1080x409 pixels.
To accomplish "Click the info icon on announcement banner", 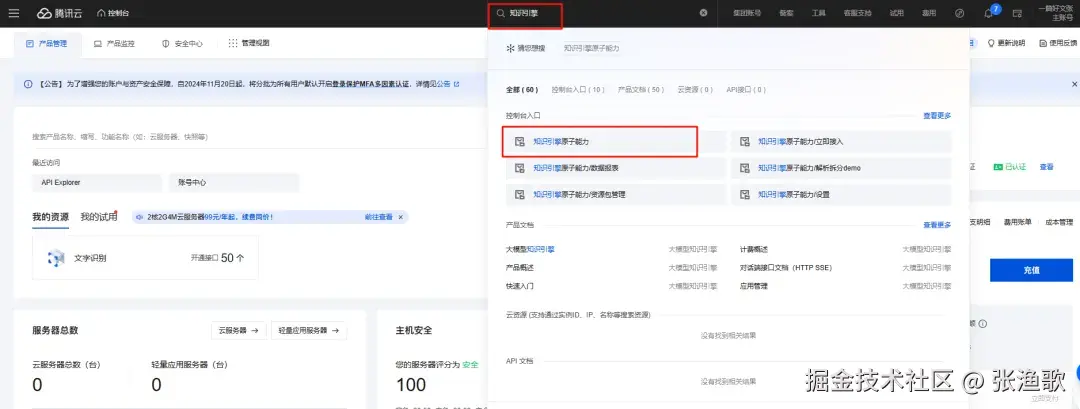I will click(x=28, y=84).
